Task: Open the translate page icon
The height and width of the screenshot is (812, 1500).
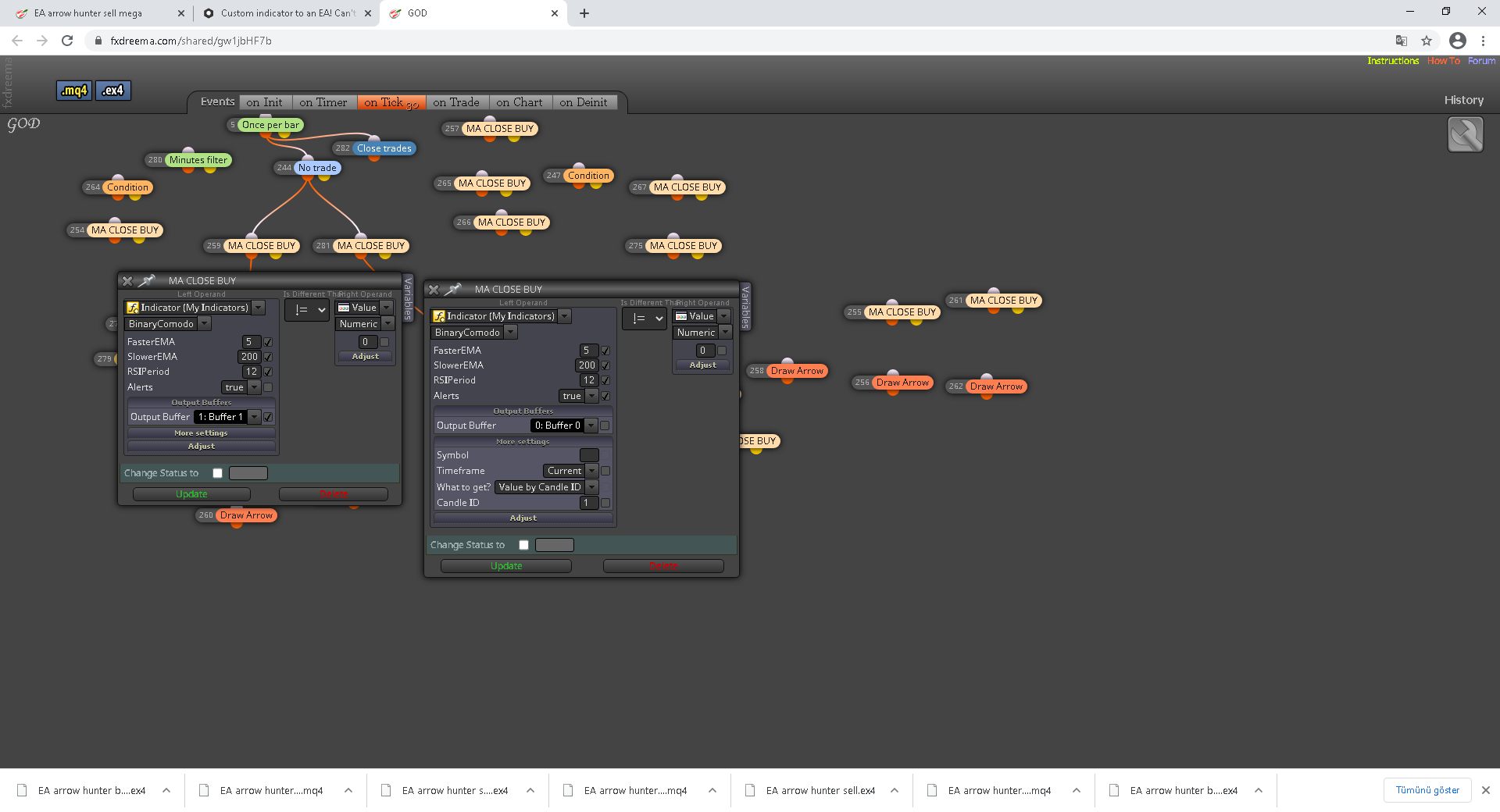Action: 1402,41
